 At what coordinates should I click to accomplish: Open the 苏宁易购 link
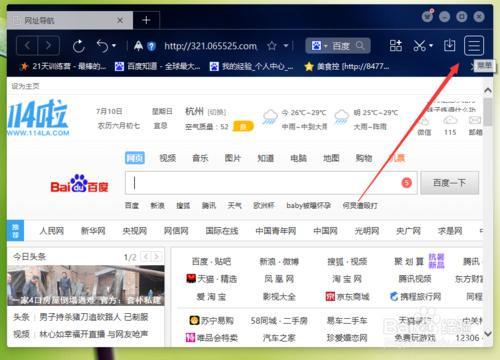coord(211,321)
